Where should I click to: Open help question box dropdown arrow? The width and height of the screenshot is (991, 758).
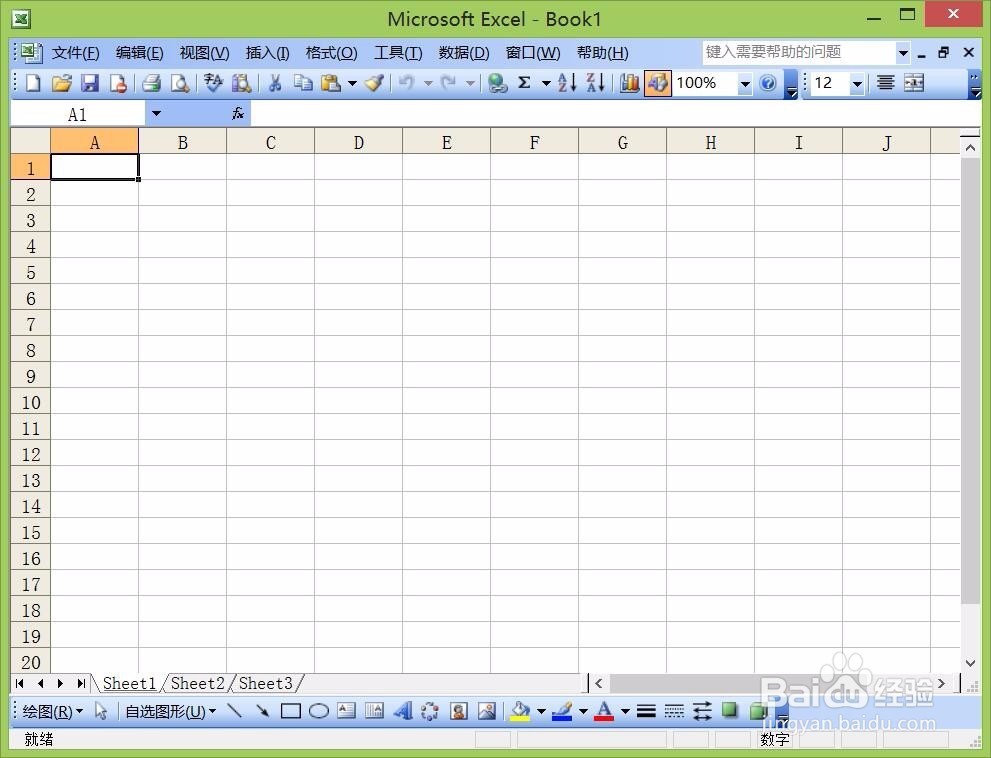(903, 52)
